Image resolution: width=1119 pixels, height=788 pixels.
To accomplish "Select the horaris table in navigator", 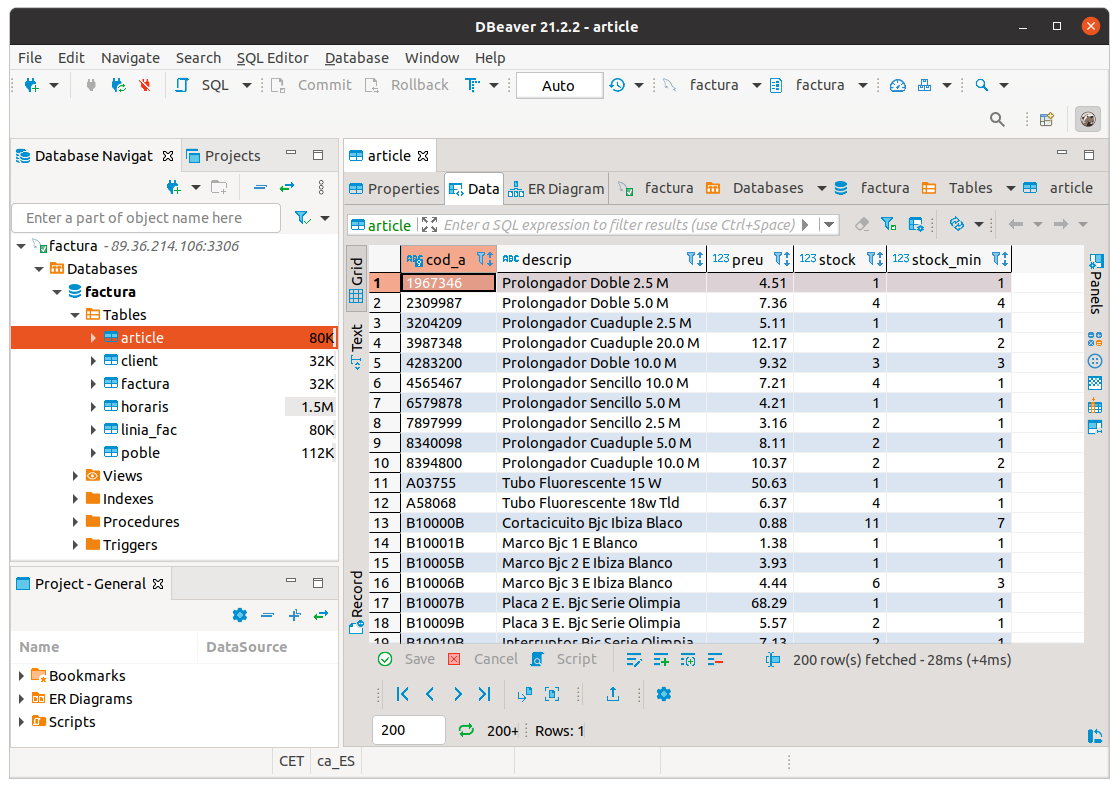I will coord(144,407).
